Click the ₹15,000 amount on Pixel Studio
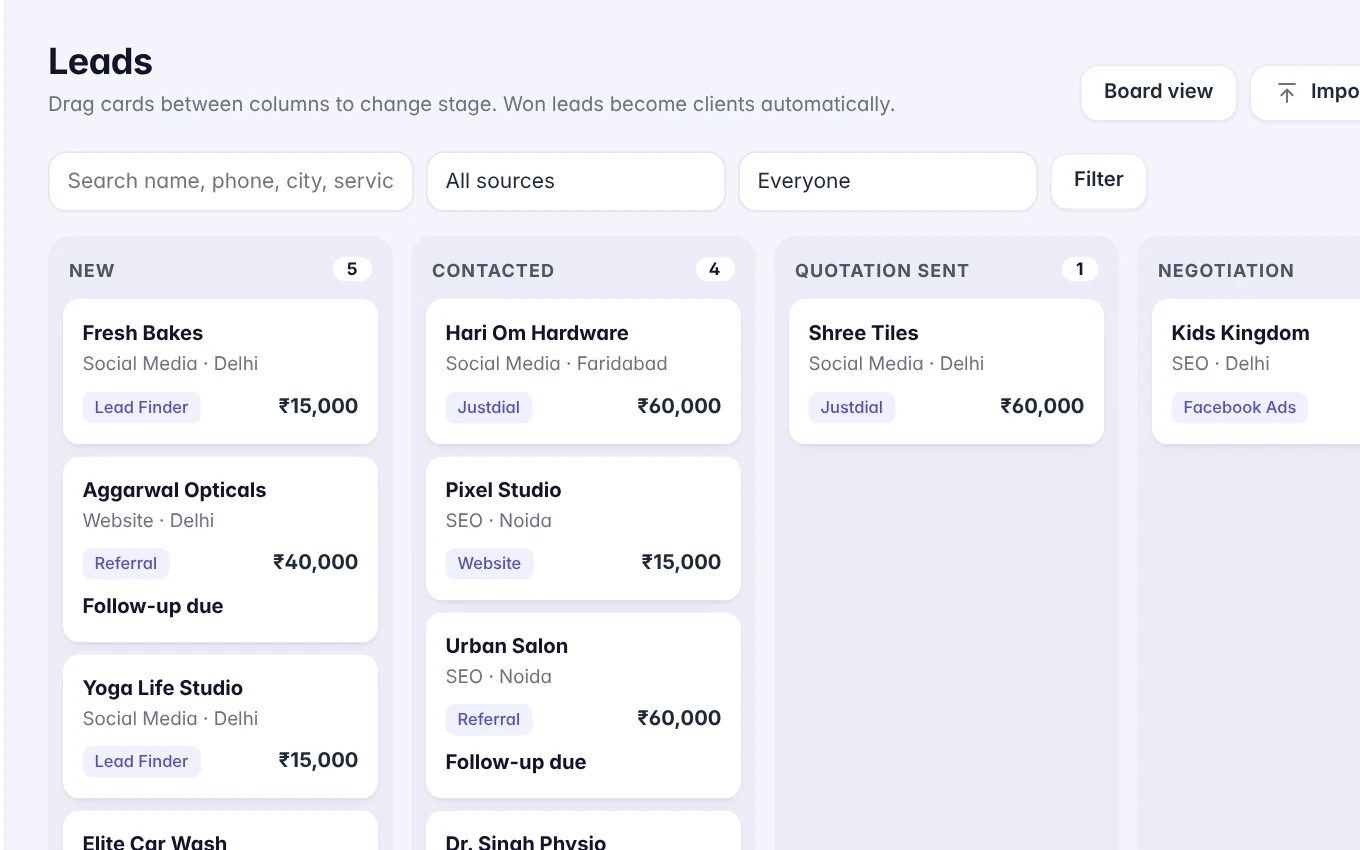 681,562
